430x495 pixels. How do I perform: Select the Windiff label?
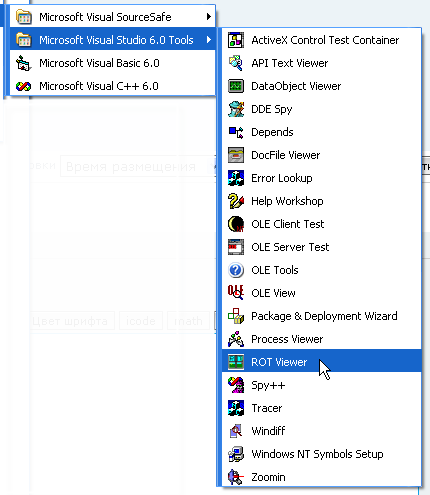click(268, 431)
